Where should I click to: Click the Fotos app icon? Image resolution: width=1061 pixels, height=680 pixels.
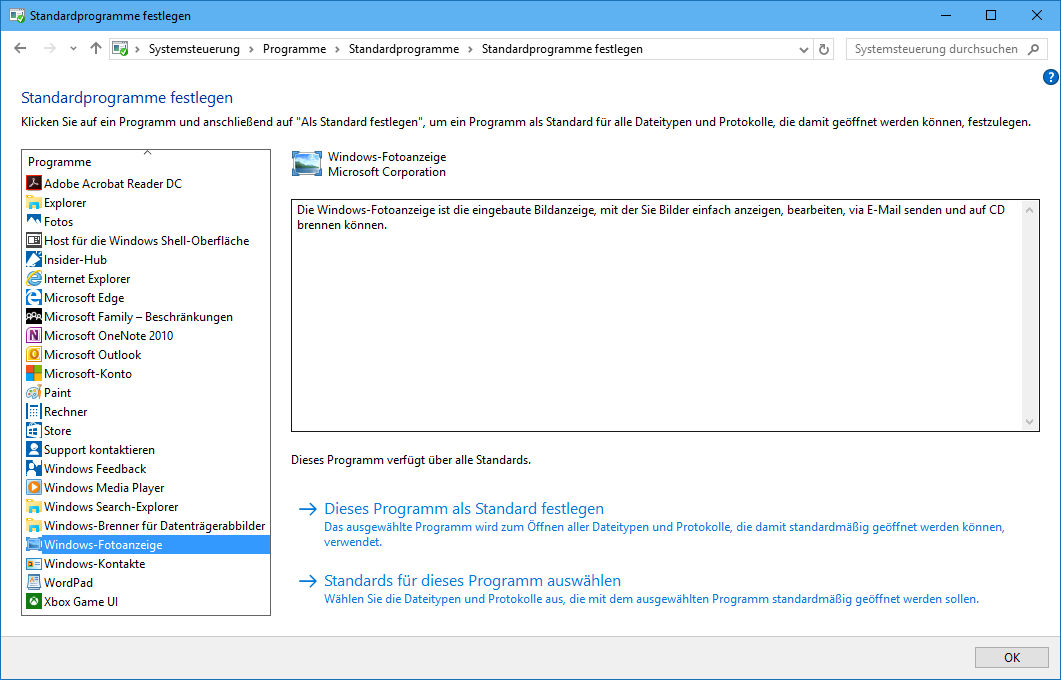click(x=34, y=221)
